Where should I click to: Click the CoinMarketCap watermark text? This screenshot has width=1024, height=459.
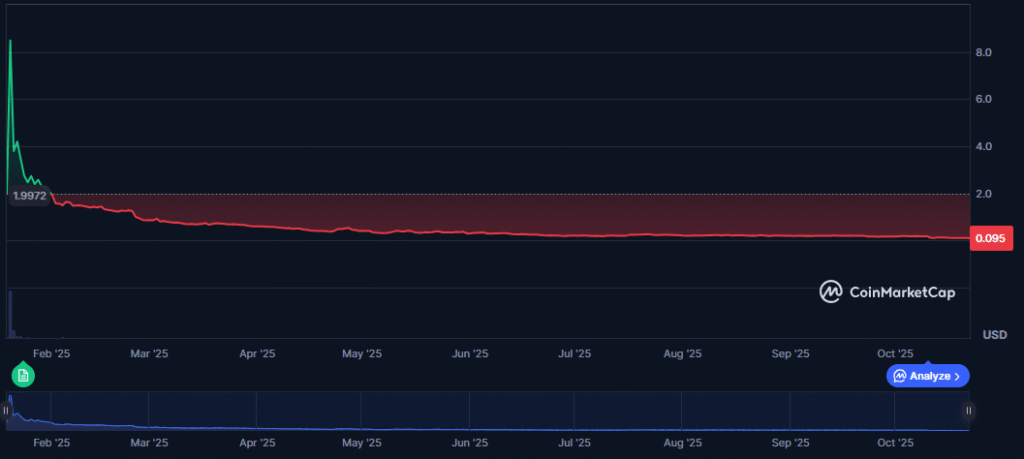901,293
